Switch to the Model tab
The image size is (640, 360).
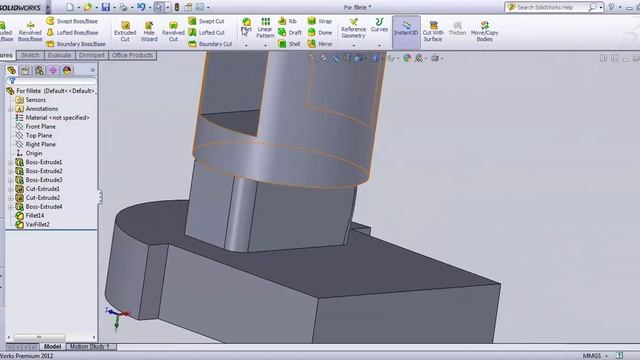(x=52, y=347)
